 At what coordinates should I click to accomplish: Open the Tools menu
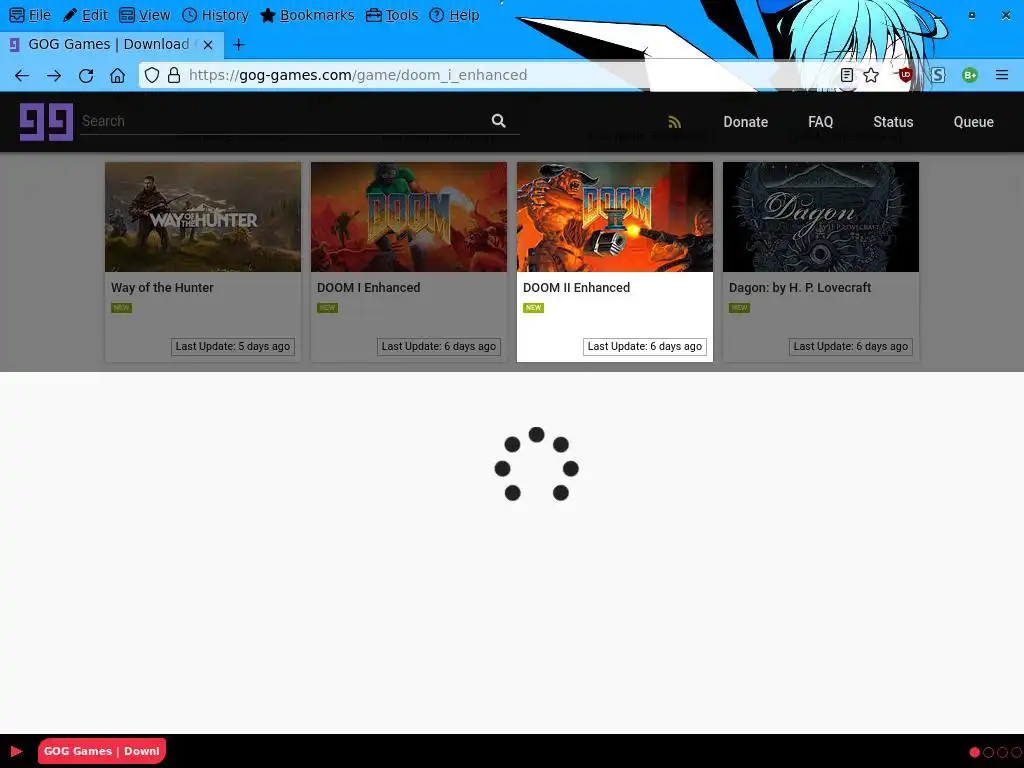coord(392,15)
